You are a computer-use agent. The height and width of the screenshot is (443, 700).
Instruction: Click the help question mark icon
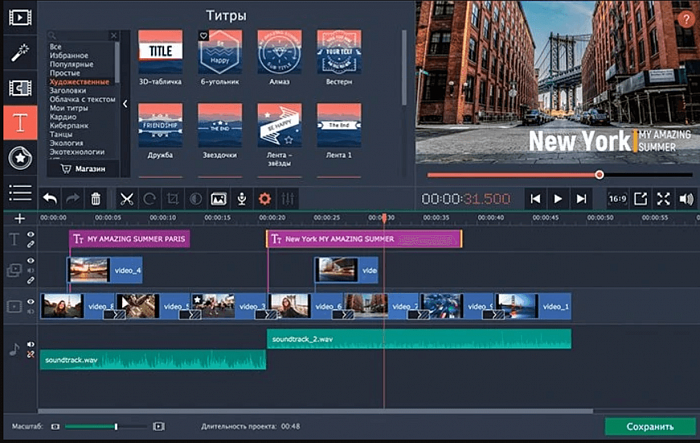pos(686,19)
